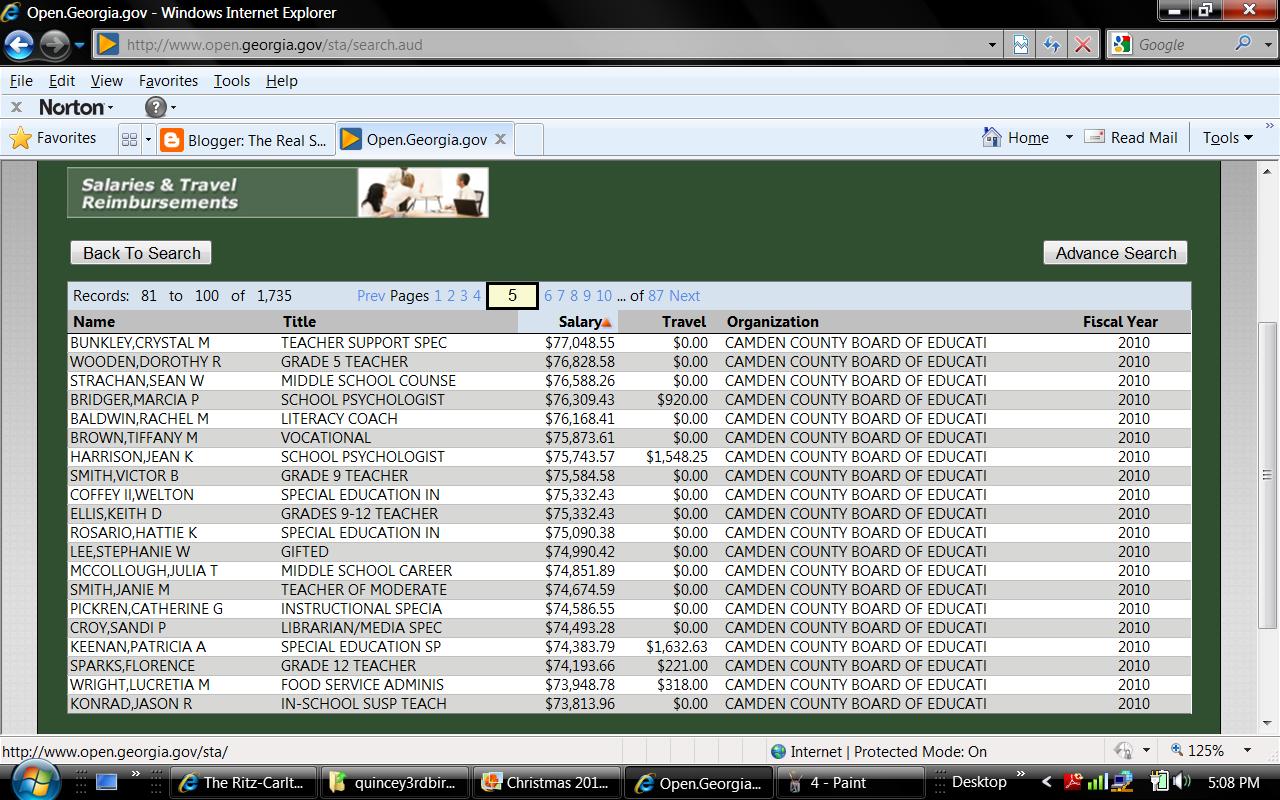Close the Norton toolbar with X
This screenshot has width=1280, height=800.
coord(16,107)
